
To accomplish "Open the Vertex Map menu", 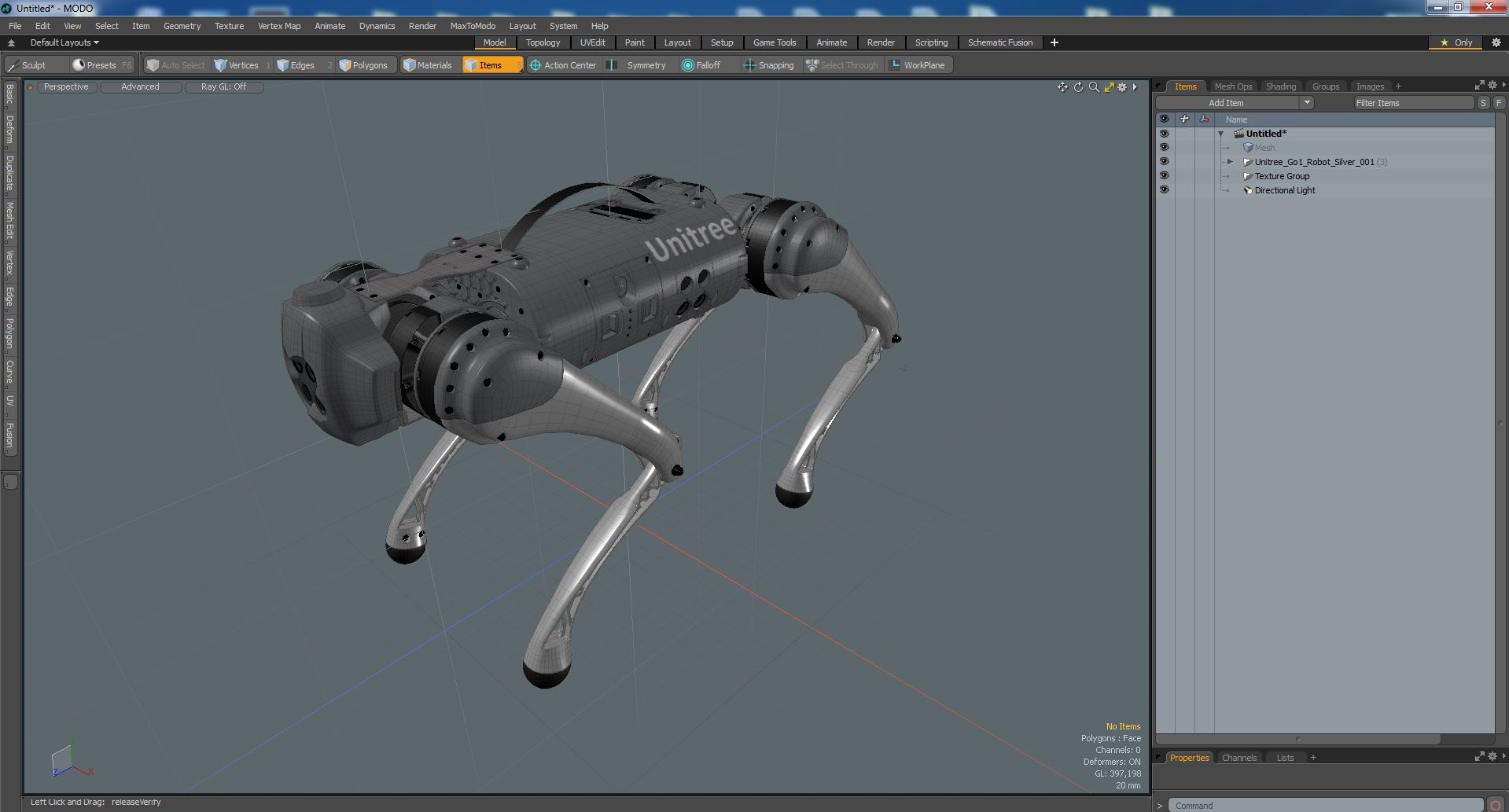I will tap(279, 26).
